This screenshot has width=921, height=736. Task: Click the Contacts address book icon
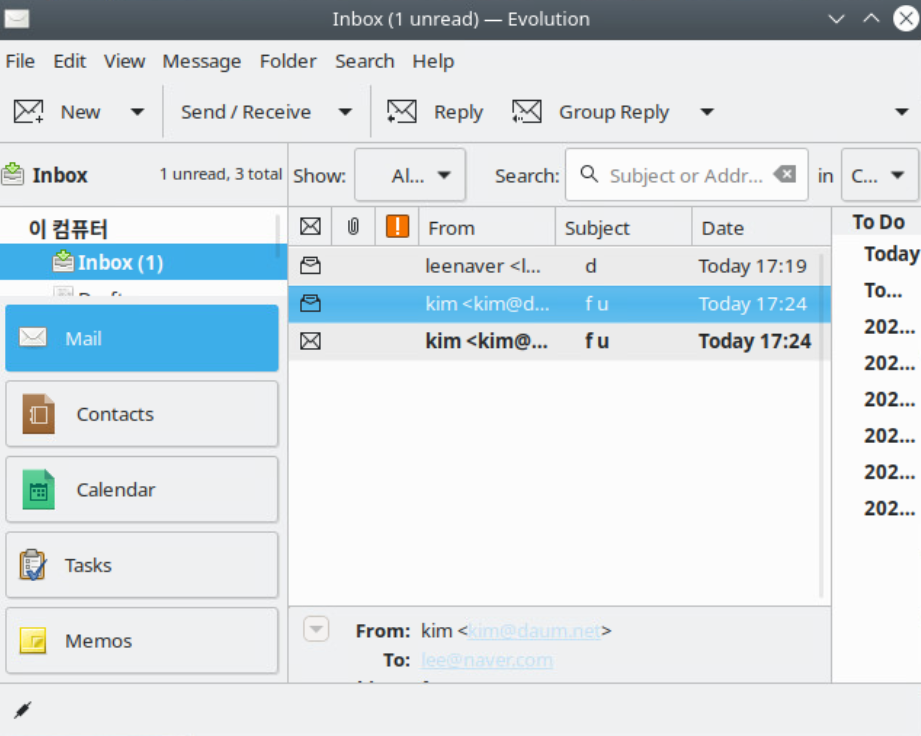pos(38,414)
